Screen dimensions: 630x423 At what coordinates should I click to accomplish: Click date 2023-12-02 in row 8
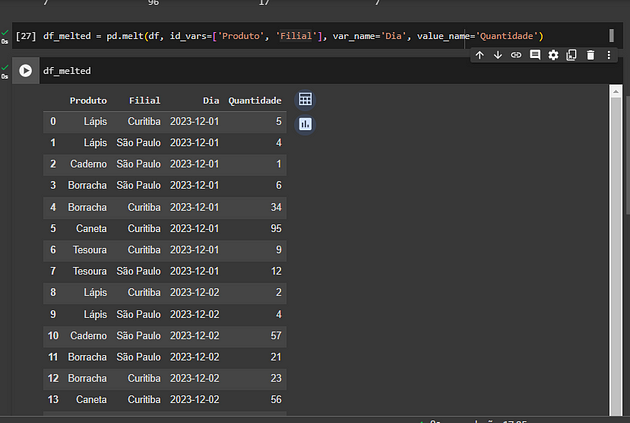click(194, 292)
